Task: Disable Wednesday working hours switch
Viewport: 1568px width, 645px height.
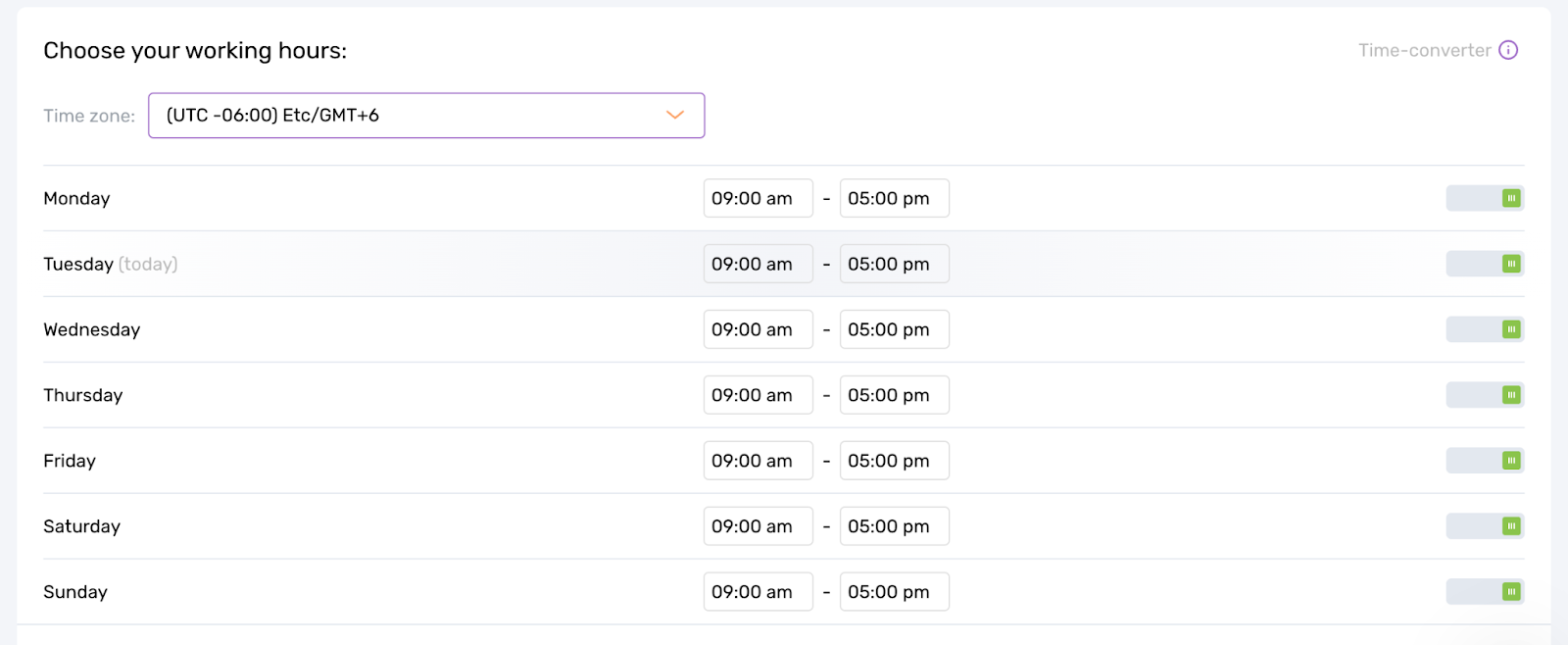Action: [1485, 329]
